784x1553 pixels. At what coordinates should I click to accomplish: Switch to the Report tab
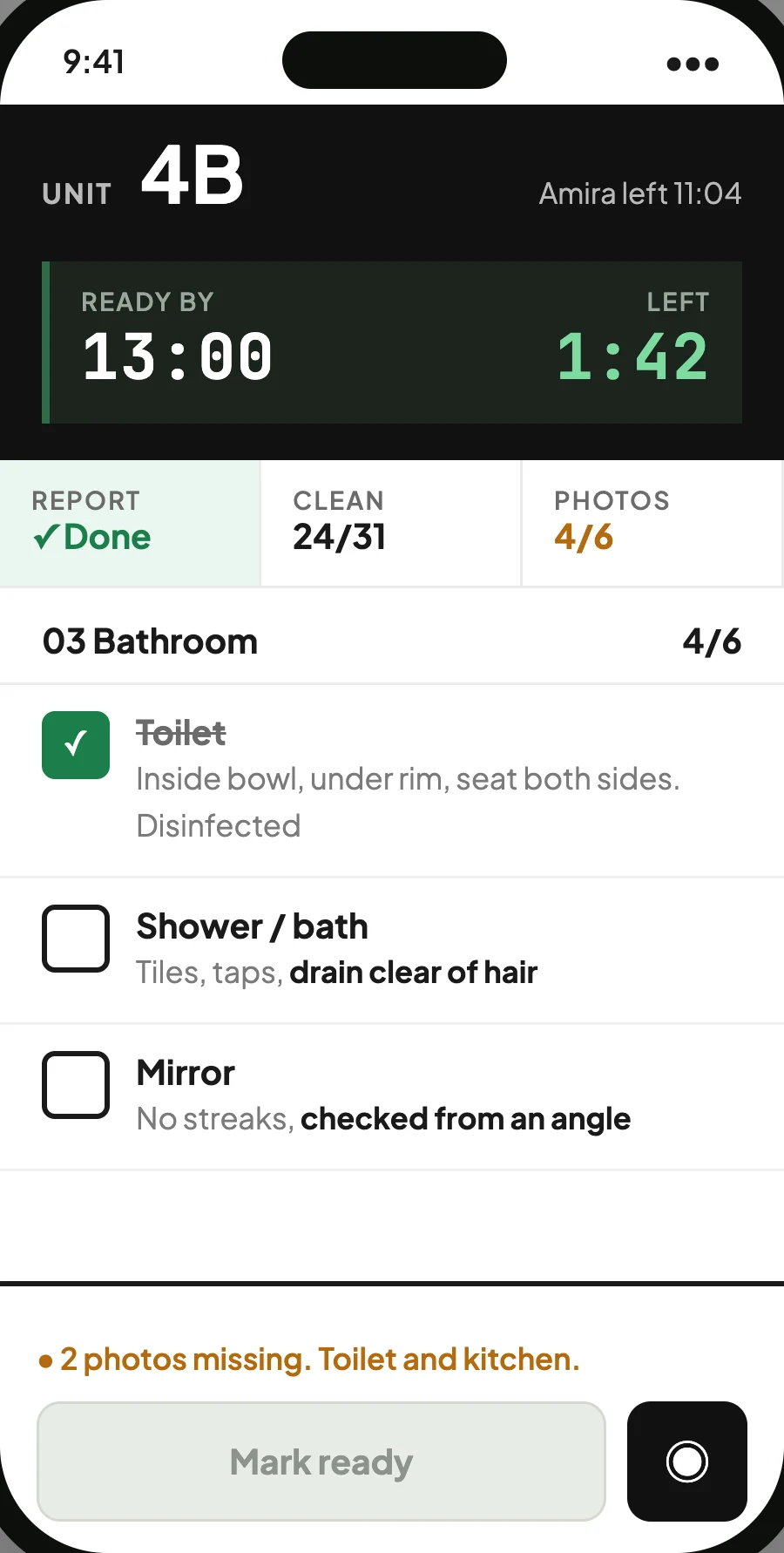pos(130,523)
